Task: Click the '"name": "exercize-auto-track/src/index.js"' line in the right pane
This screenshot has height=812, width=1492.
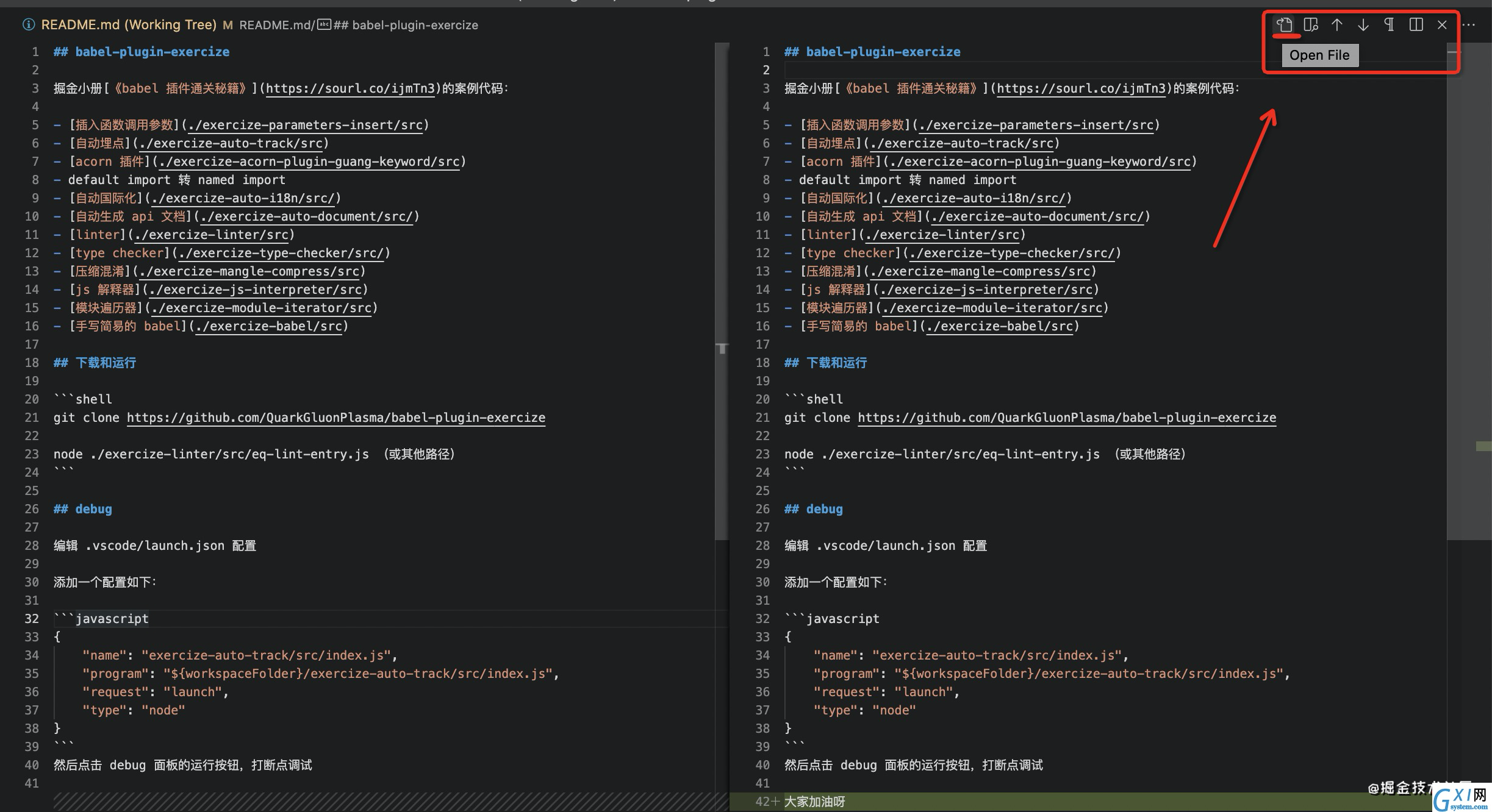Action: coord(971,655)
